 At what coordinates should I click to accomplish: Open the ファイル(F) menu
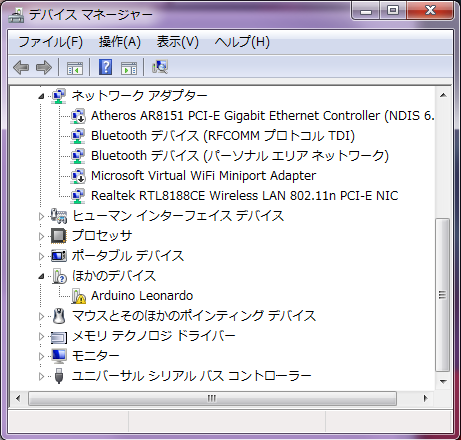[50, 42]
